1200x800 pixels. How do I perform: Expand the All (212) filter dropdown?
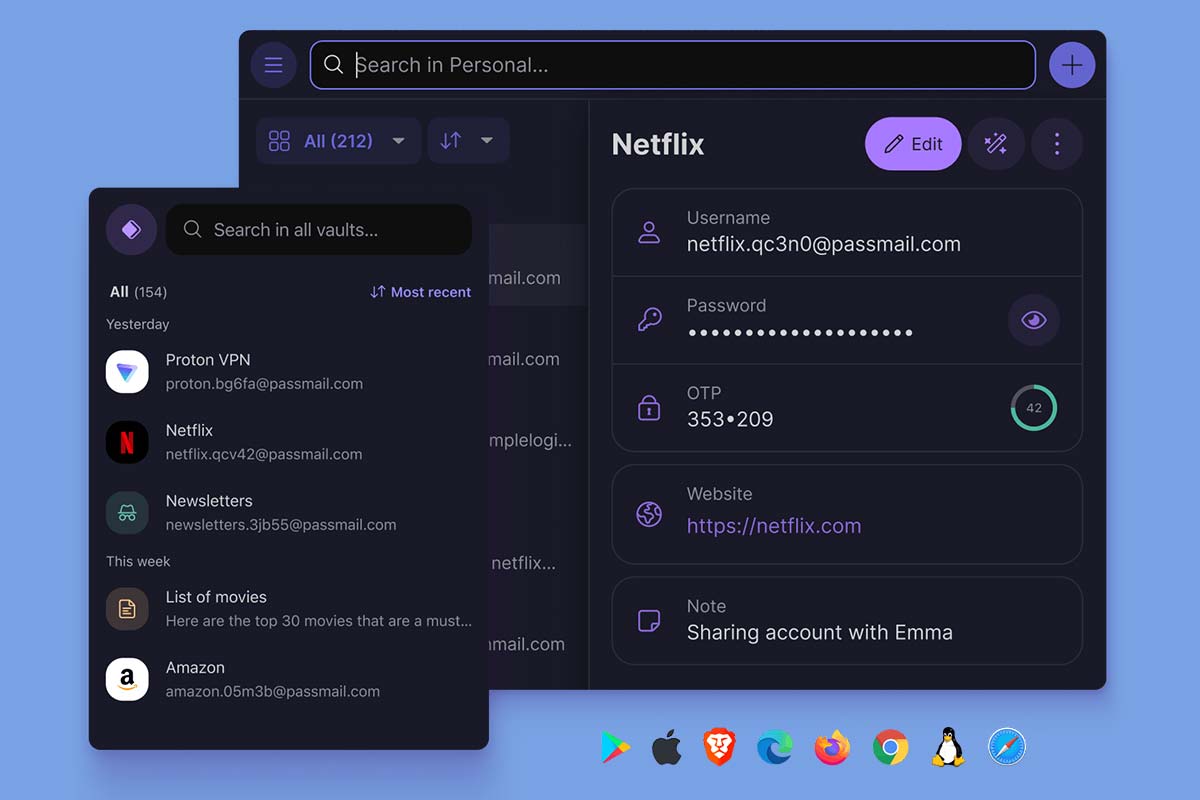[x=338, y=141]
